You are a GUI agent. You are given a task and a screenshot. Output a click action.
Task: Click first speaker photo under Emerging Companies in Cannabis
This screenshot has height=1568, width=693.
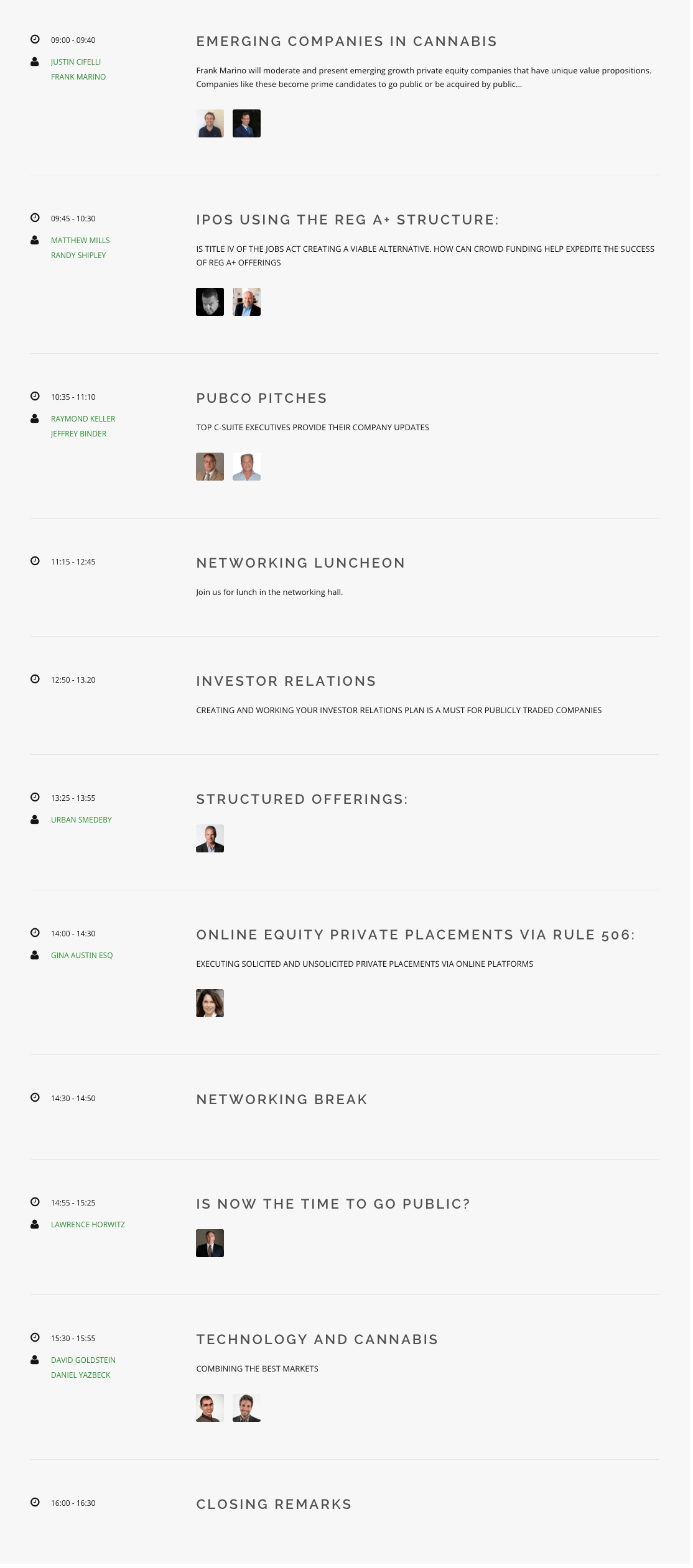210,124
